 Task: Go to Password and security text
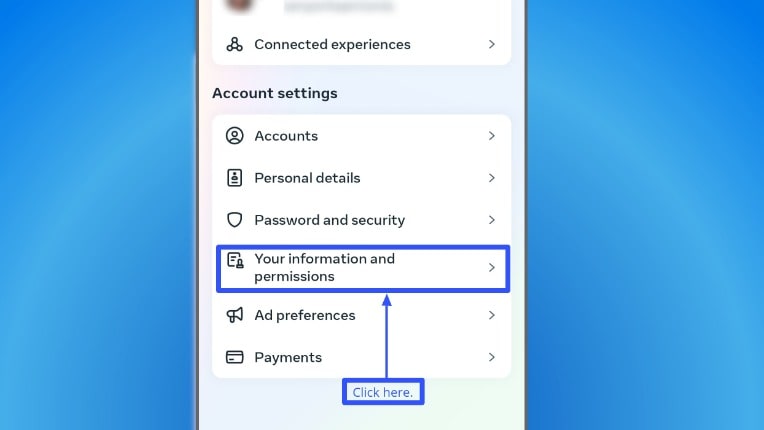329,220
